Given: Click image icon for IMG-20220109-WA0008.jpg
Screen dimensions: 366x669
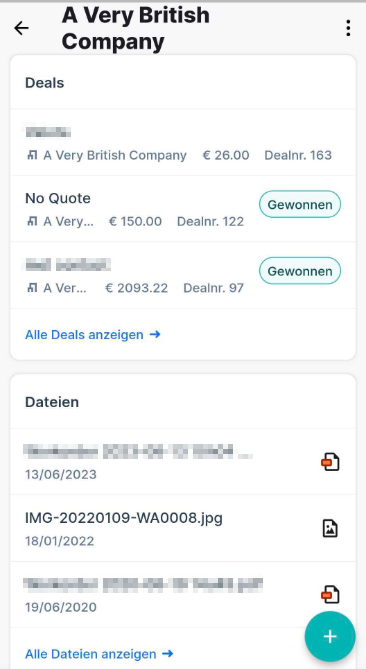Looking at the screenshot, I should pos(330,528).
